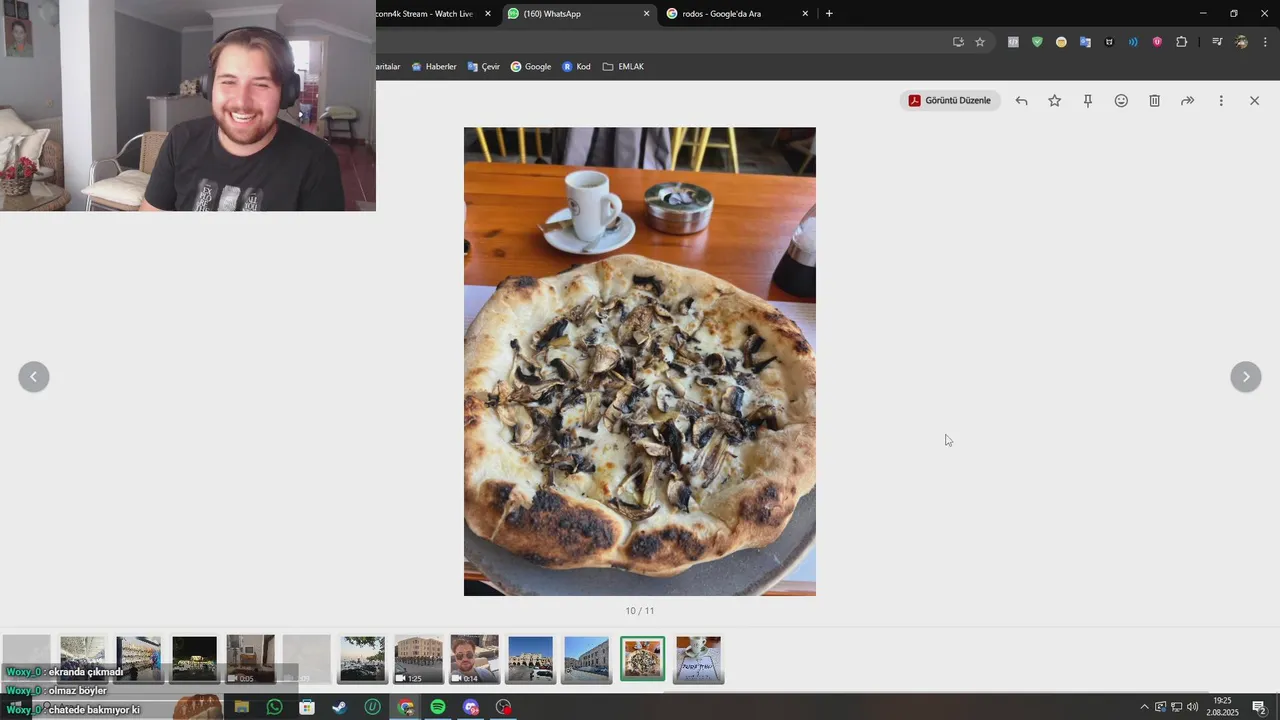
Task: Open the 1:25 video thumbnail
Action: pos(418,659)
